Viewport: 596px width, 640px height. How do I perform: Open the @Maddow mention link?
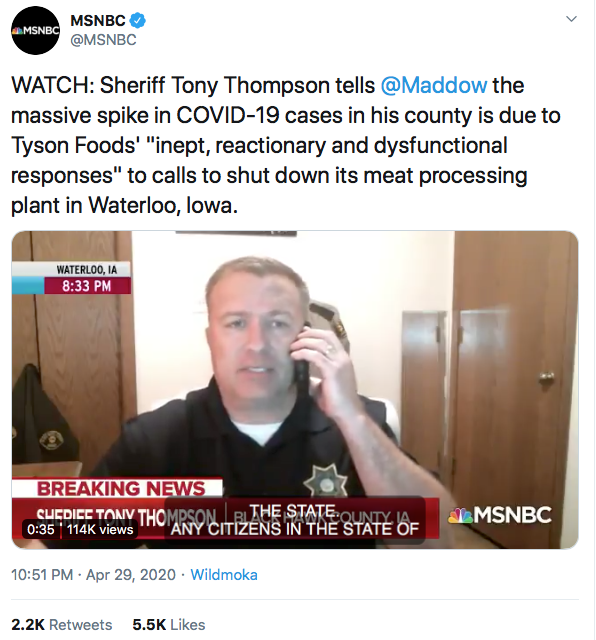(434, 85)
